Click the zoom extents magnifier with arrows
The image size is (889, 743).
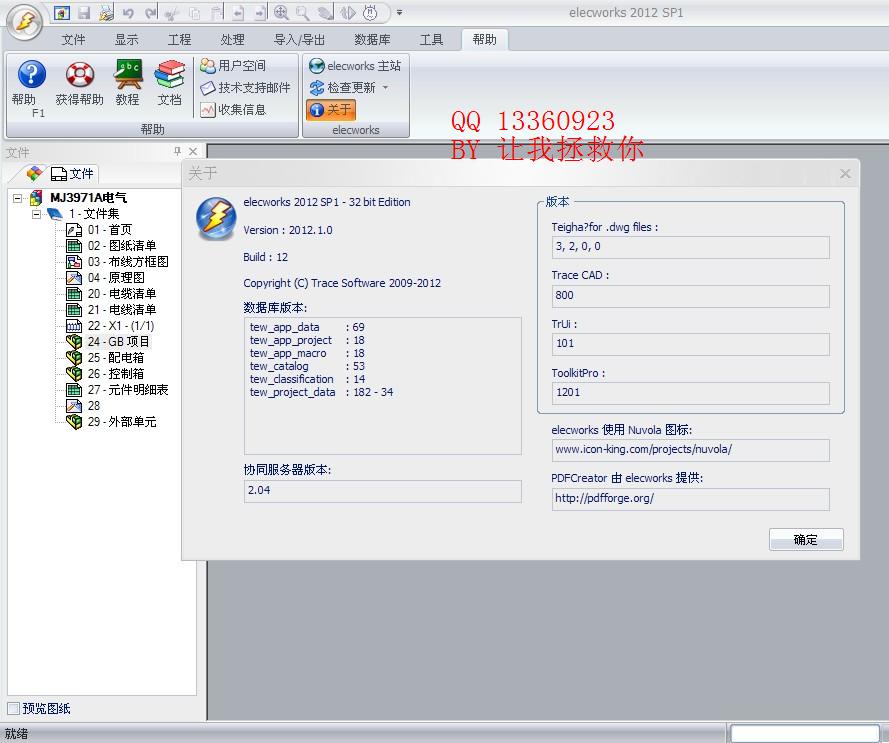[x=281, y=12]
